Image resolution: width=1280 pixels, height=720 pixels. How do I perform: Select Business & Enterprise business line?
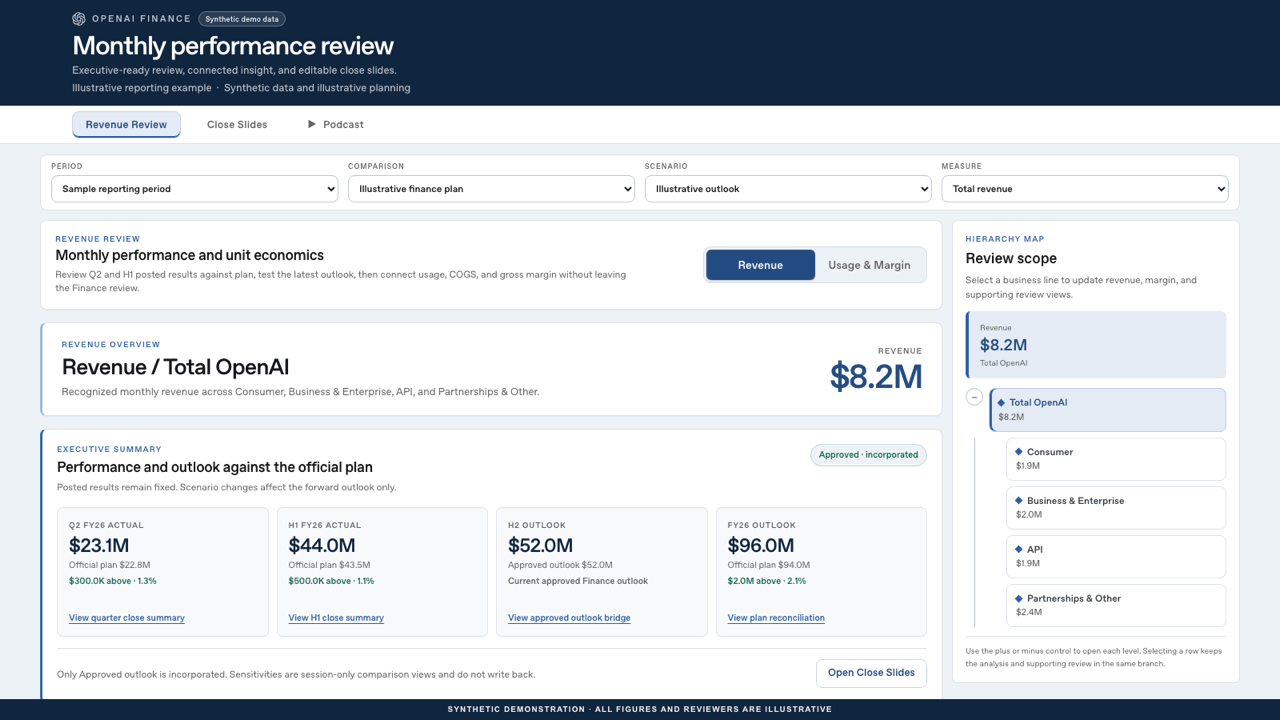tap(1116, 508)
